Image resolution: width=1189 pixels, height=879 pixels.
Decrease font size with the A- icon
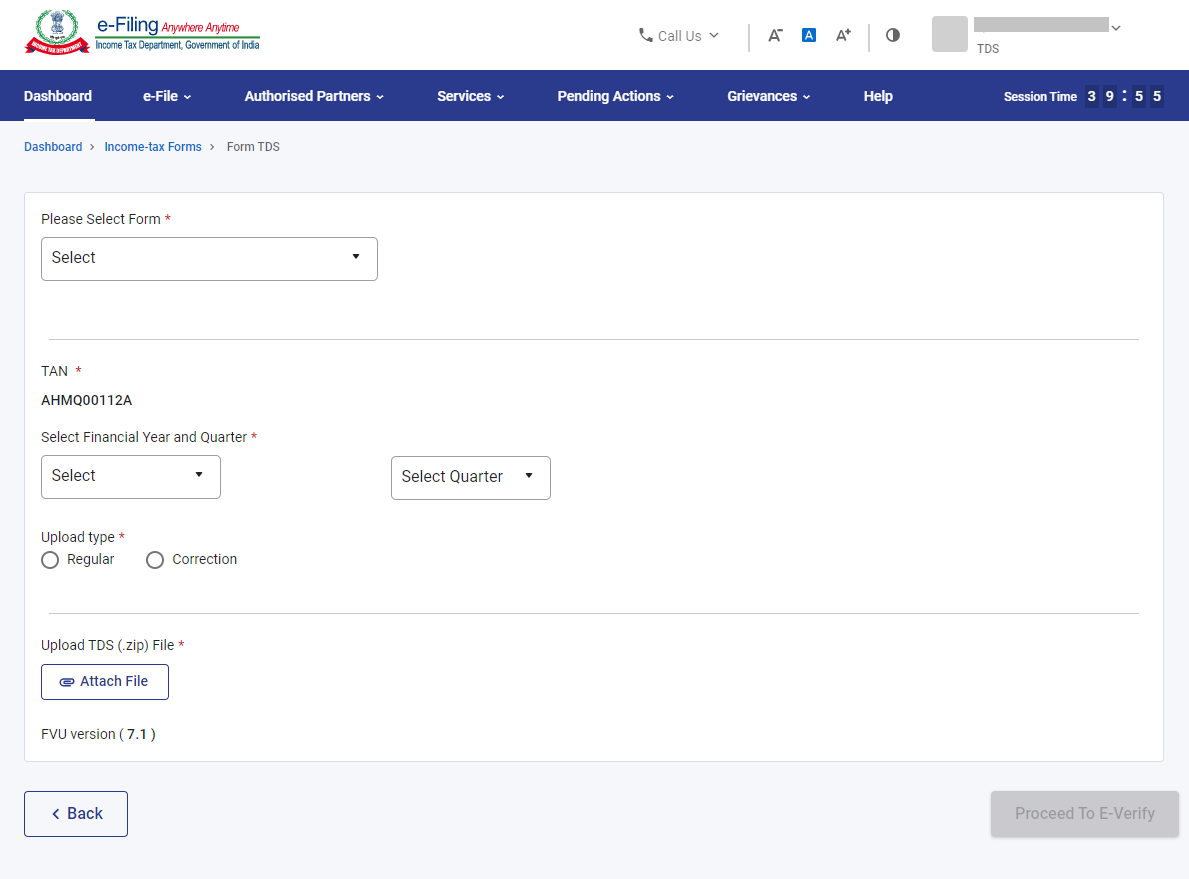click(775, 35)
